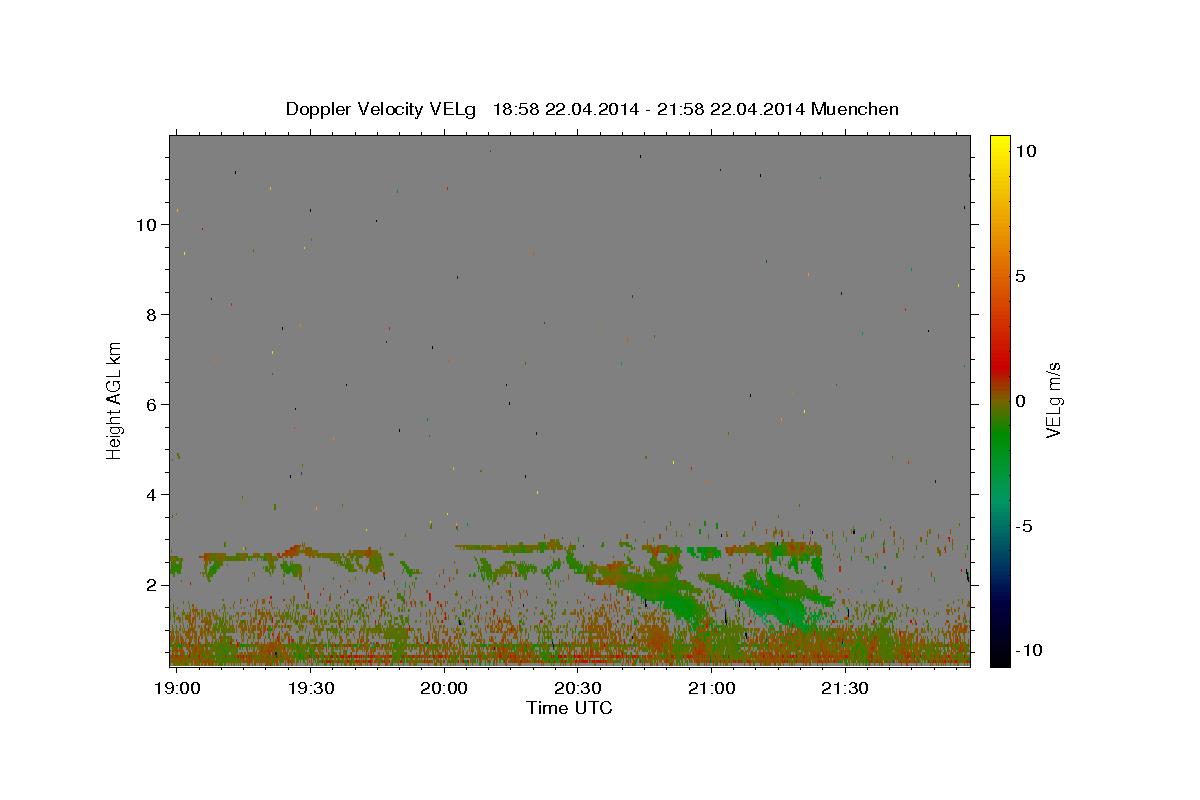Click the height axis label '10' on the left axis

(146, 225)
